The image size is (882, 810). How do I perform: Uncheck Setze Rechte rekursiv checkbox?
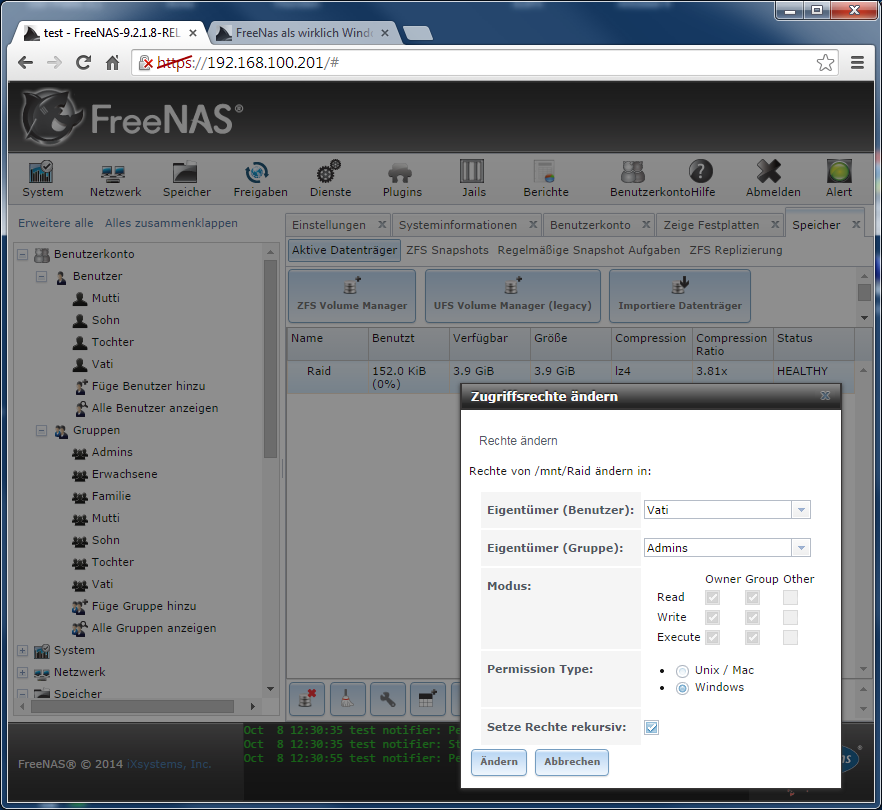coord(651,727)
